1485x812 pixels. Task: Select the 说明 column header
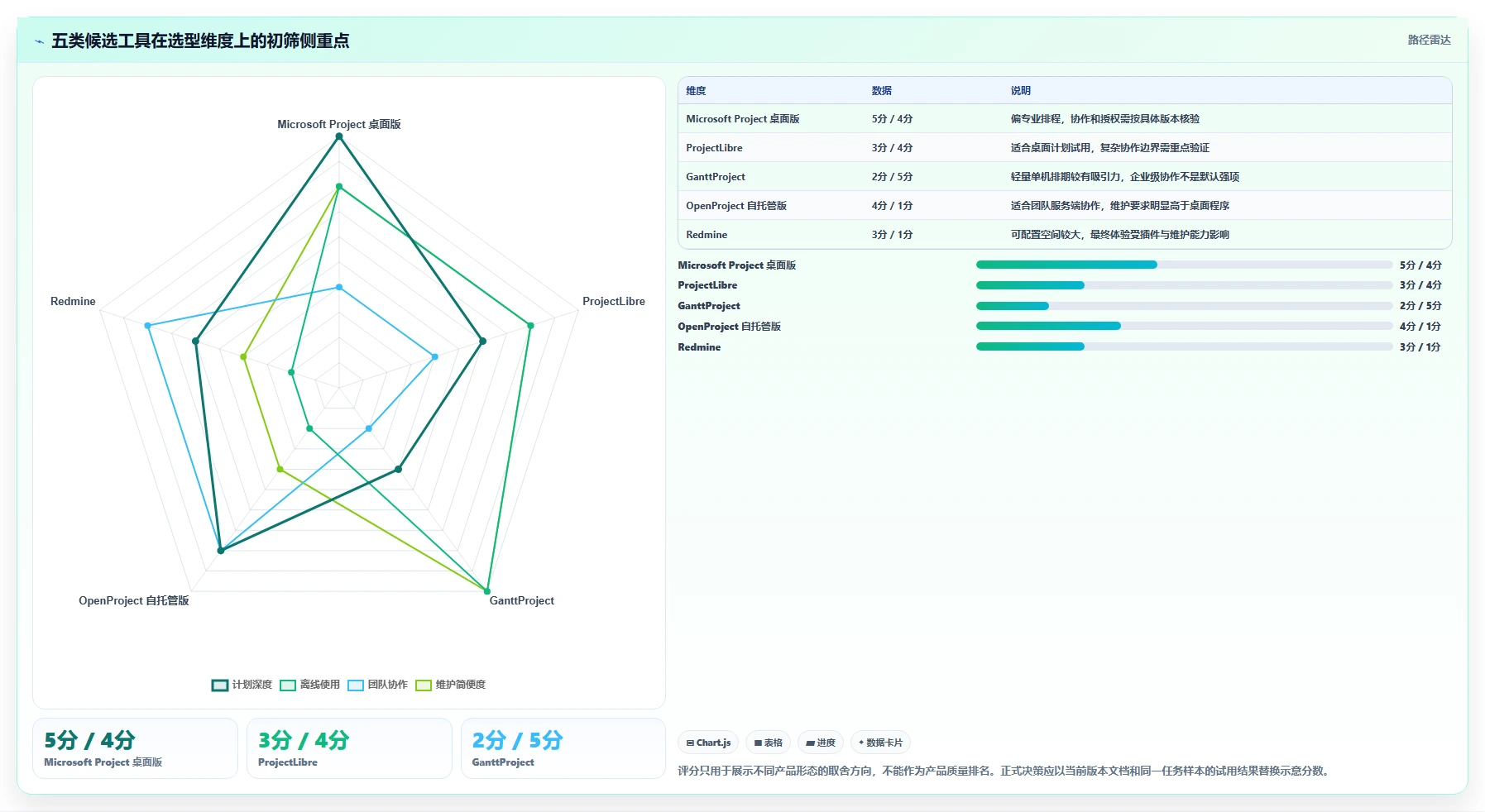coord(1020,91)
